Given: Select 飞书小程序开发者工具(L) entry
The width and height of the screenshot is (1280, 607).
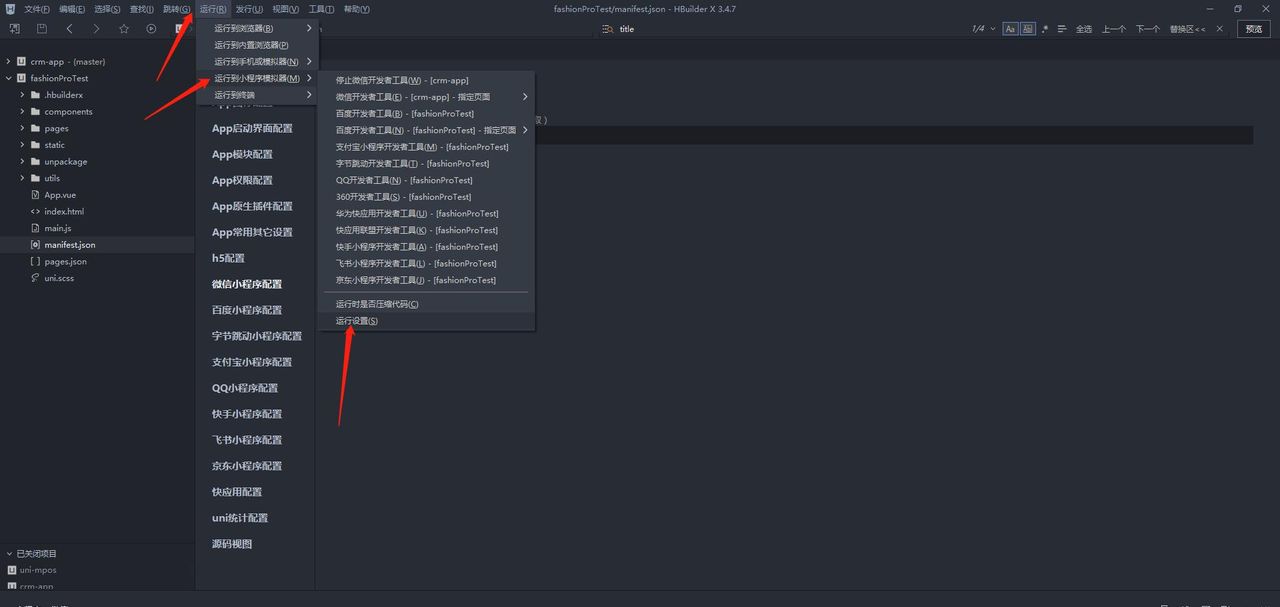Looking at the screenshot, I should coord(426,263).
